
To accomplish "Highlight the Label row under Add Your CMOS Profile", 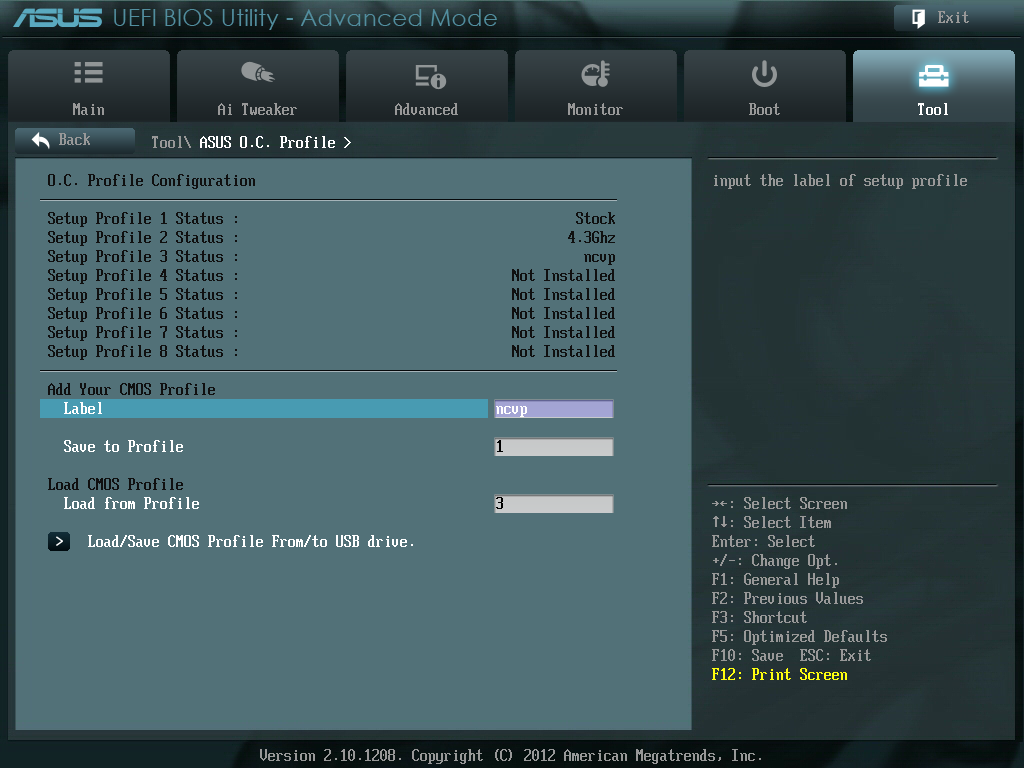I will click(x=263, y=409).
